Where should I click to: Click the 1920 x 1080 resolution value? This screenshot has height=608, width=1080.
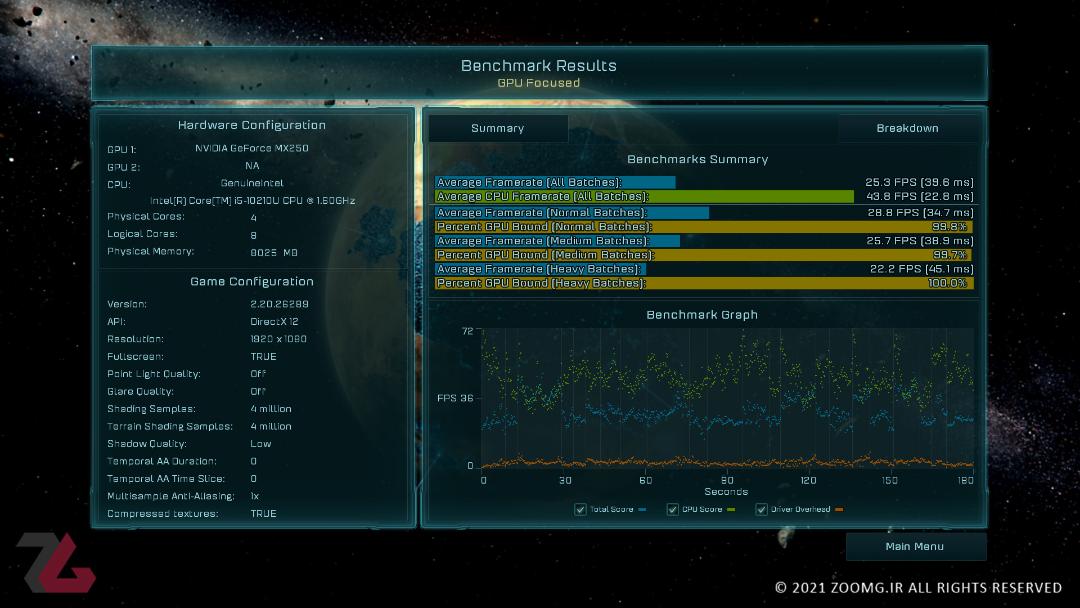278,339
